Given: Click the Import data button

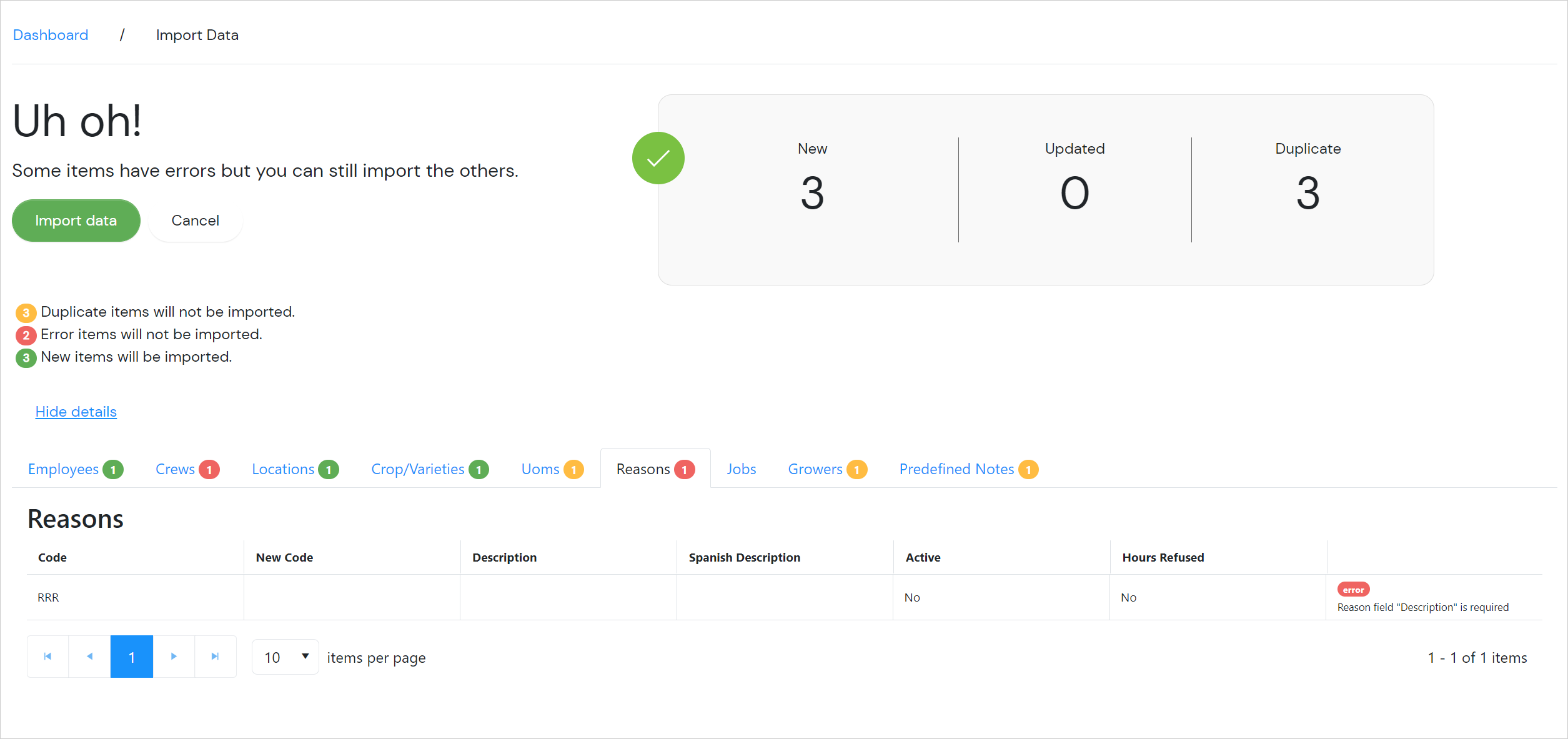Looking at the screenshot, I should (76, 221).
